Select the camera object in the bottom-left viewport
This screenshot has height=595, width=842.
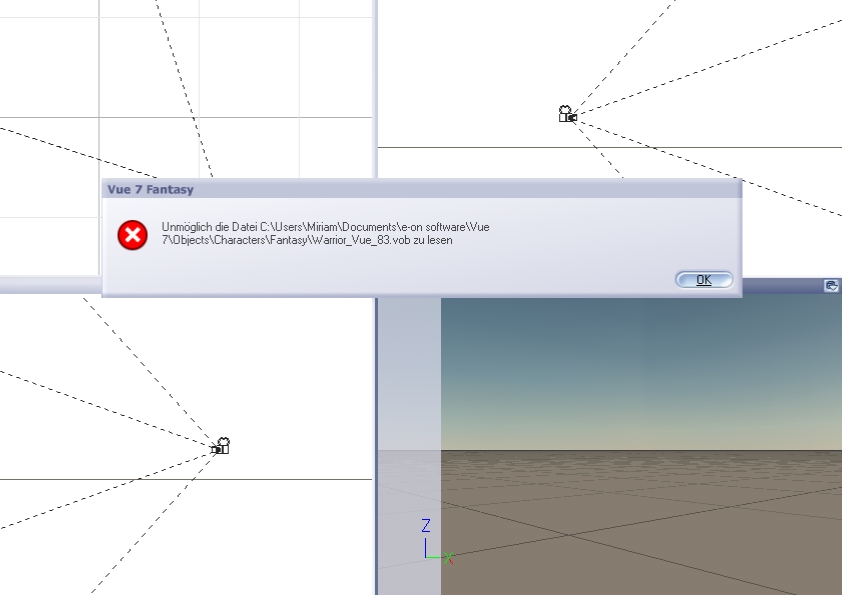(221, 446)
